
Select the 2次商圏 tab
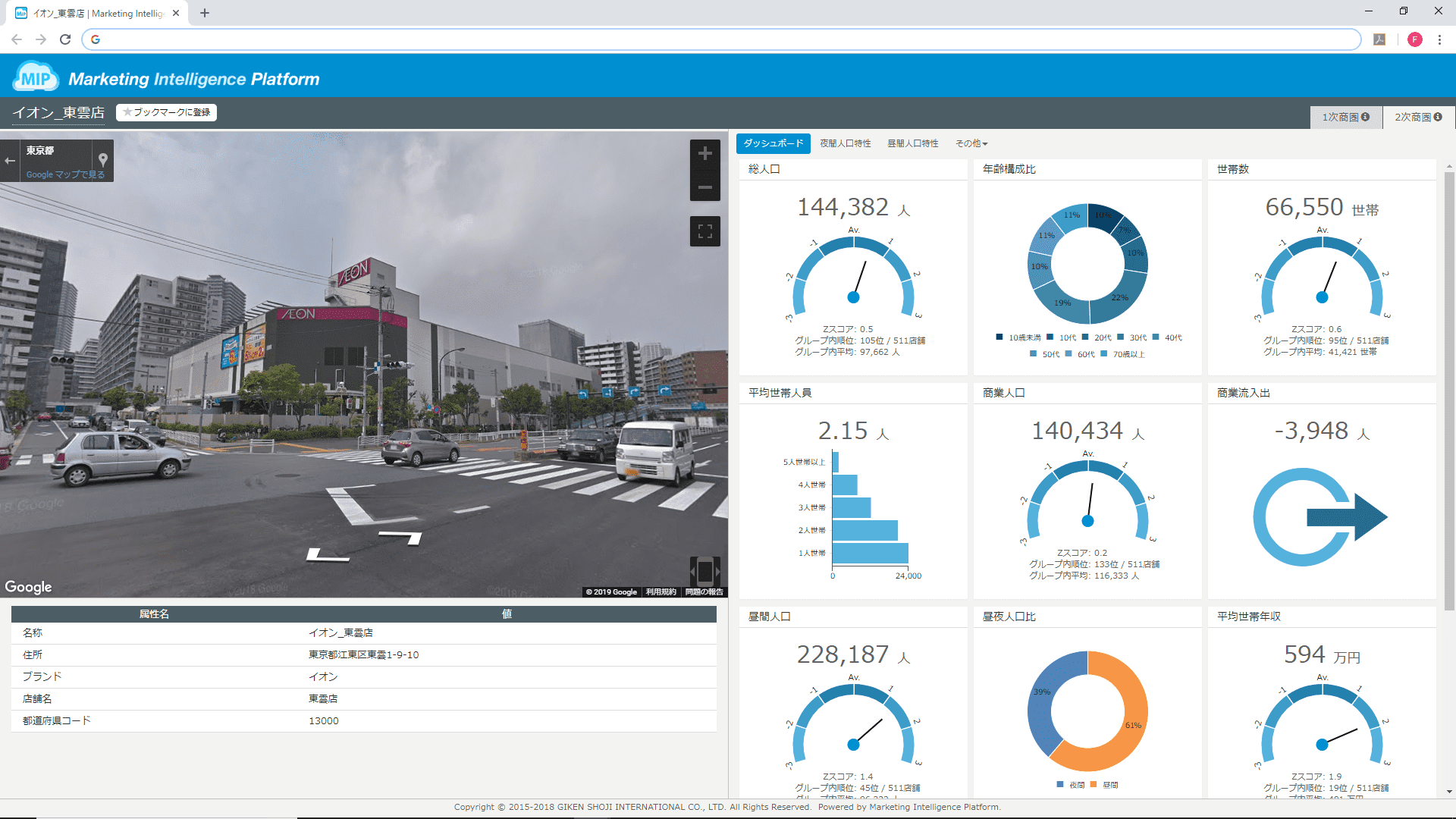1418,117
